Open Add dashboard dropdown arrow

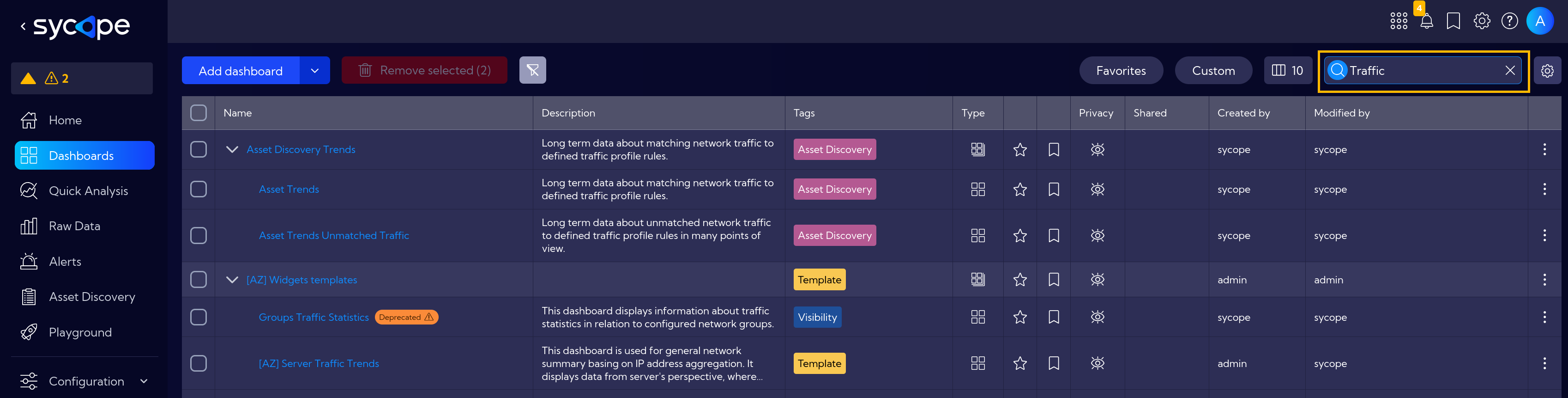[315, 70]
